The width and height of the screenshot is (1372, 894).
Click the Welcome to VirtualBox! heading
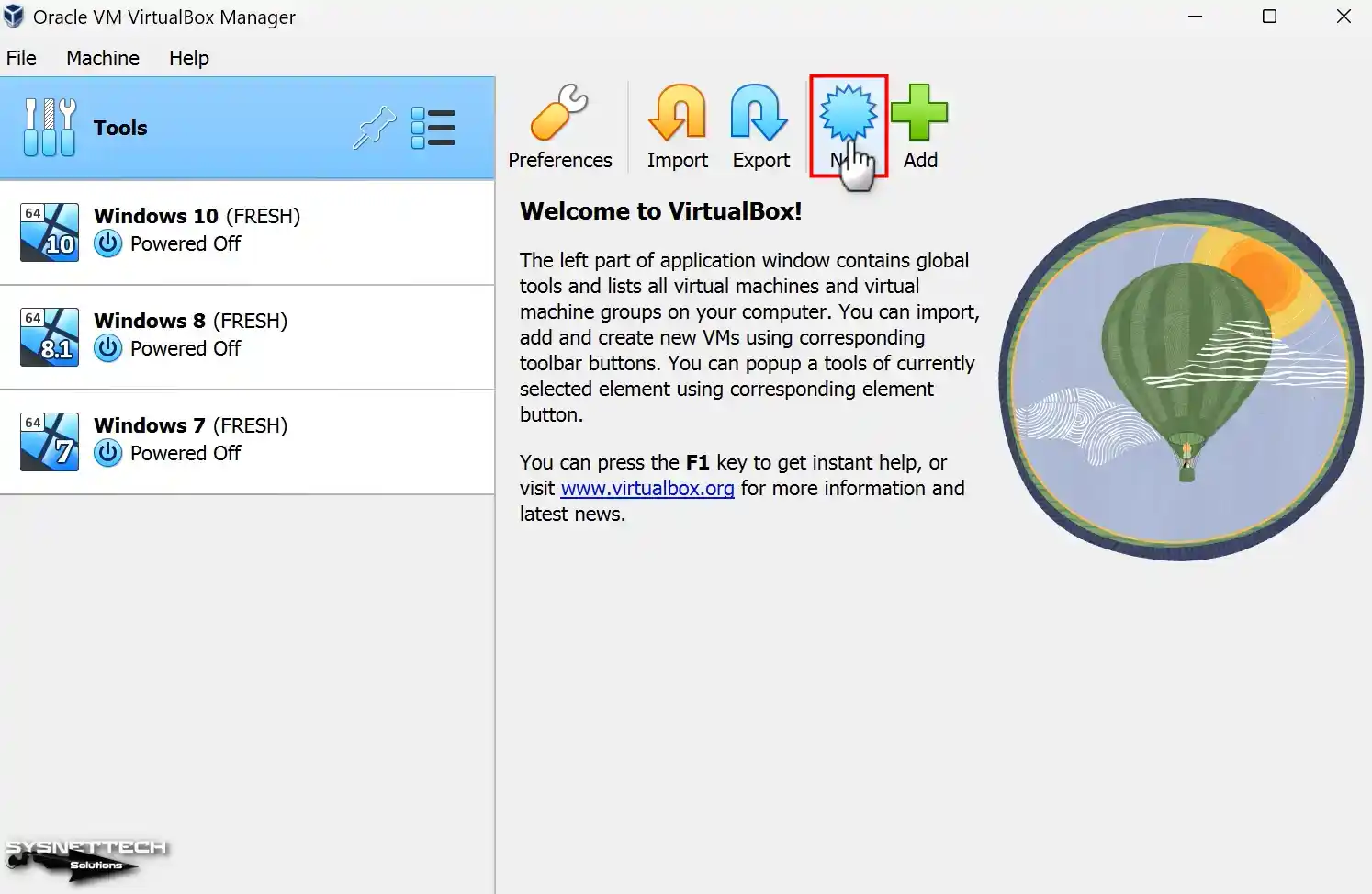[661, 211]
